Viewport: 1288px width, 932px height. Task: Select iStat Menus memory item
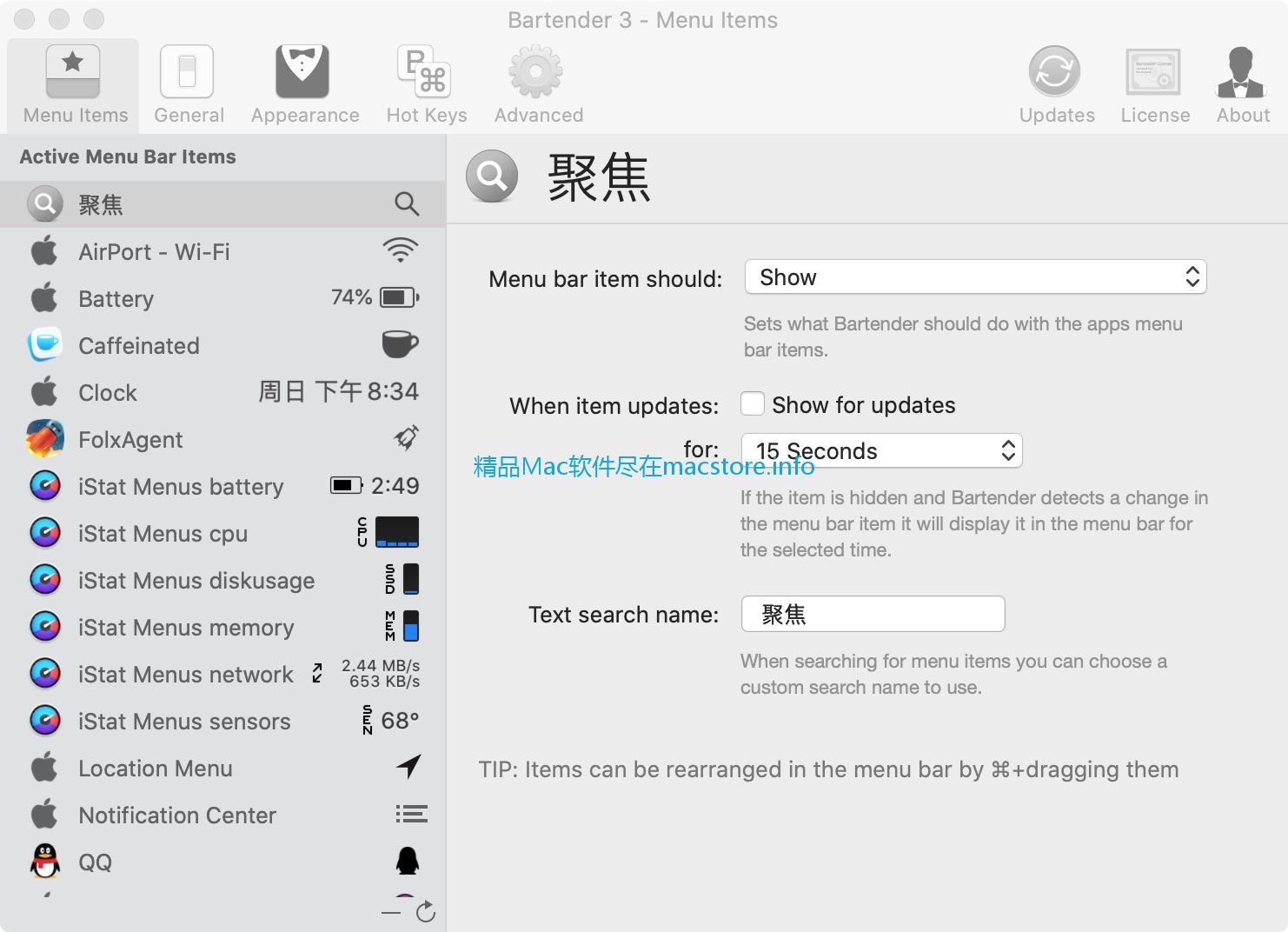[x=222, y=627]
